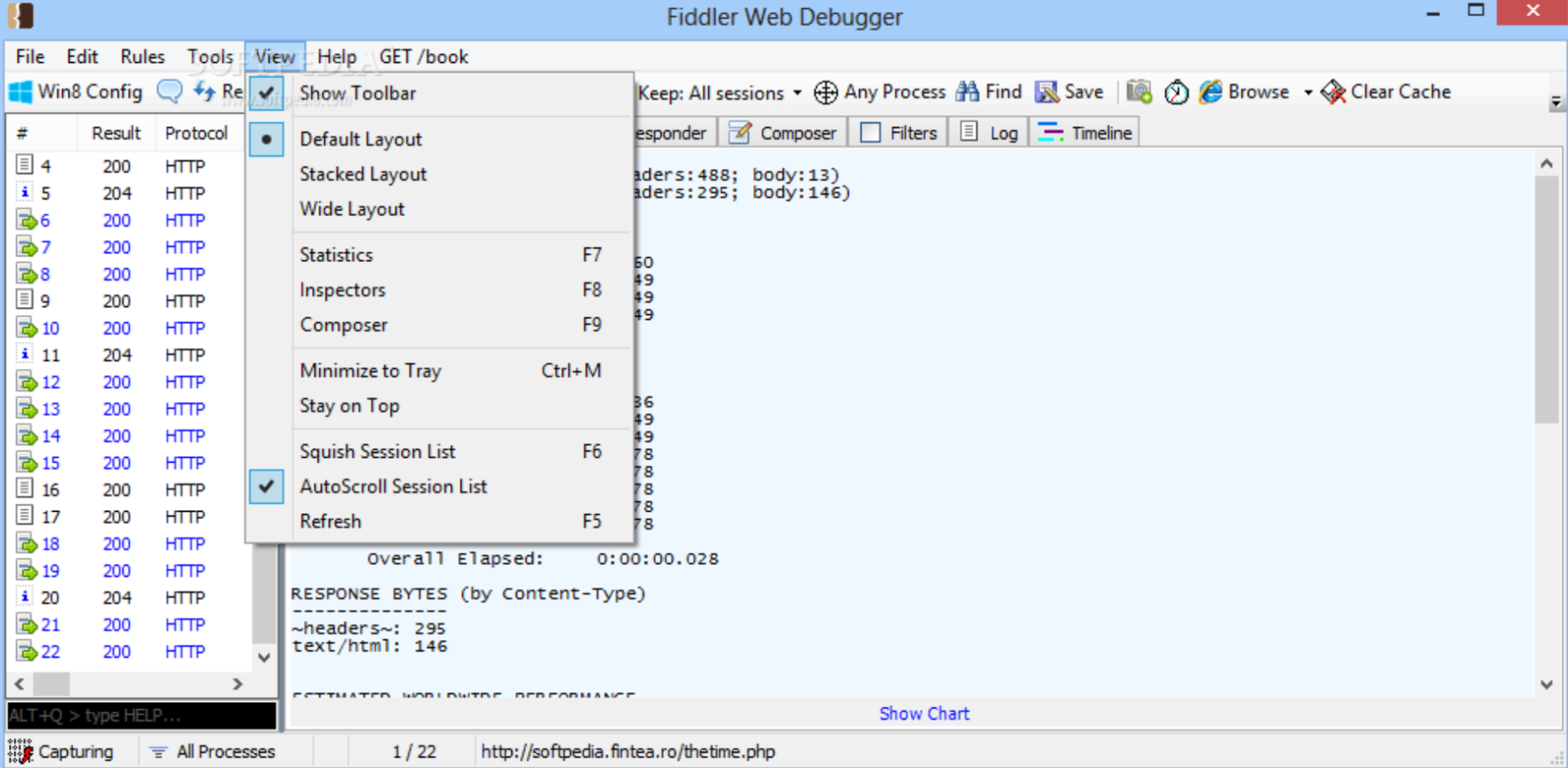Toggle the Show Toolbar checkmark
This screenshot has height=768, width=1568.
coord(266,93)
